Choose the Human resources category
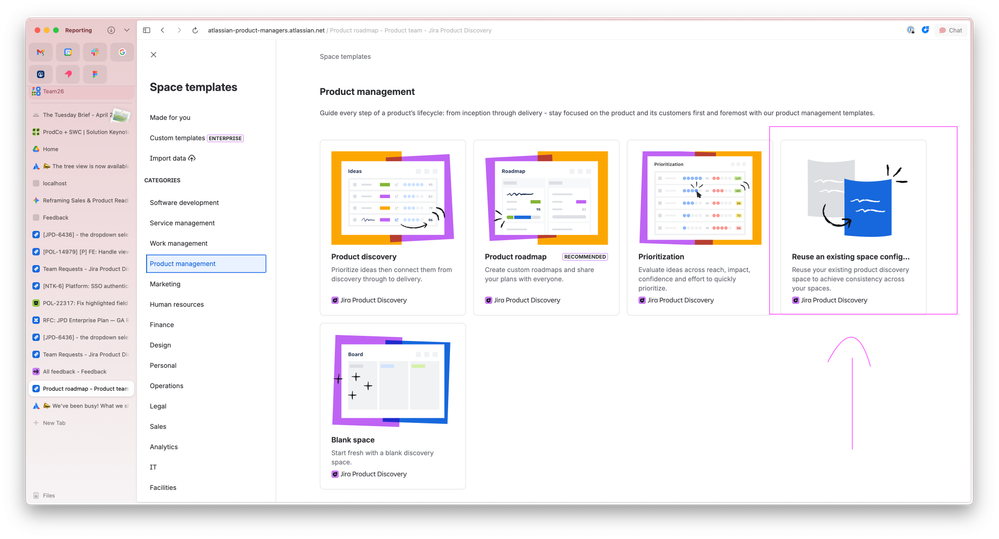999x539 pixels. (x=176, y=305)
